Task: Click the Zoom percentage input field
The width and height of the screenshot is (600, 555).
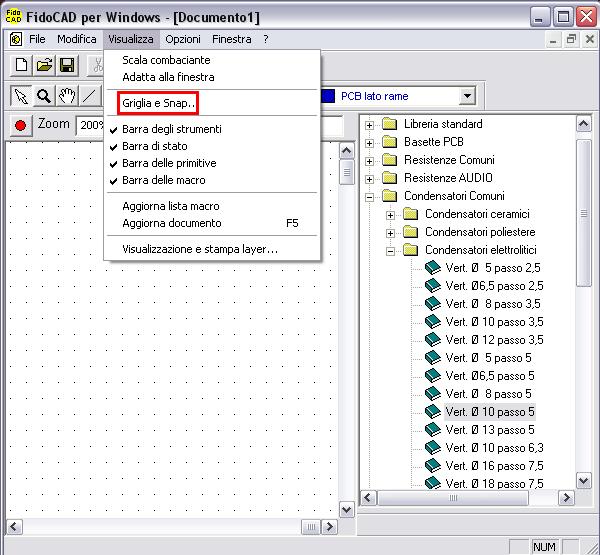Action: tap(91, 125)
